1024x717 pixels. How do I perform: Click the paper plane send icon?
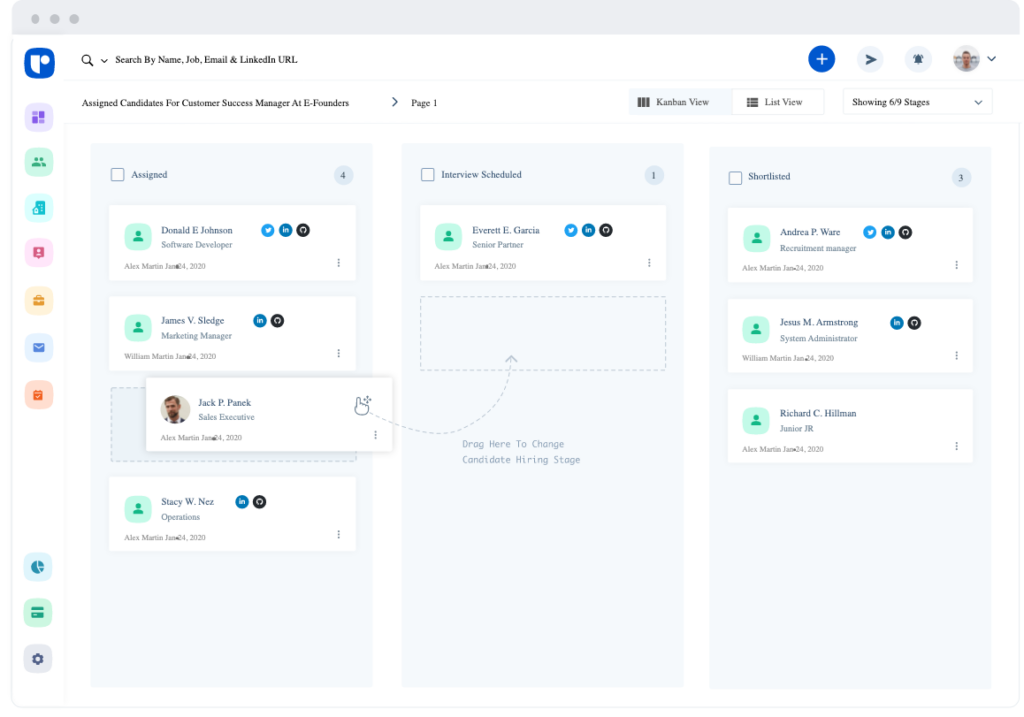click(870, 59)
